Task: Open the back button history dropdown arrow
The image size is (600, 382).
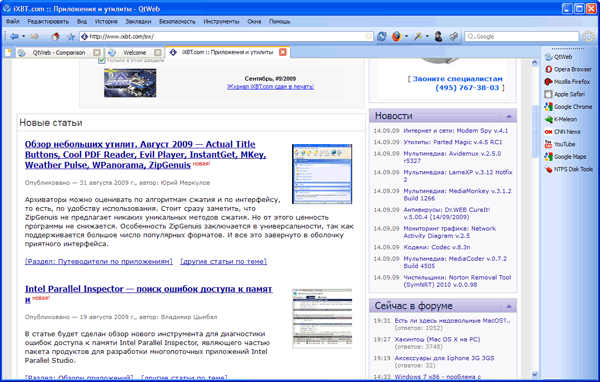Action: tap(23, 36)
